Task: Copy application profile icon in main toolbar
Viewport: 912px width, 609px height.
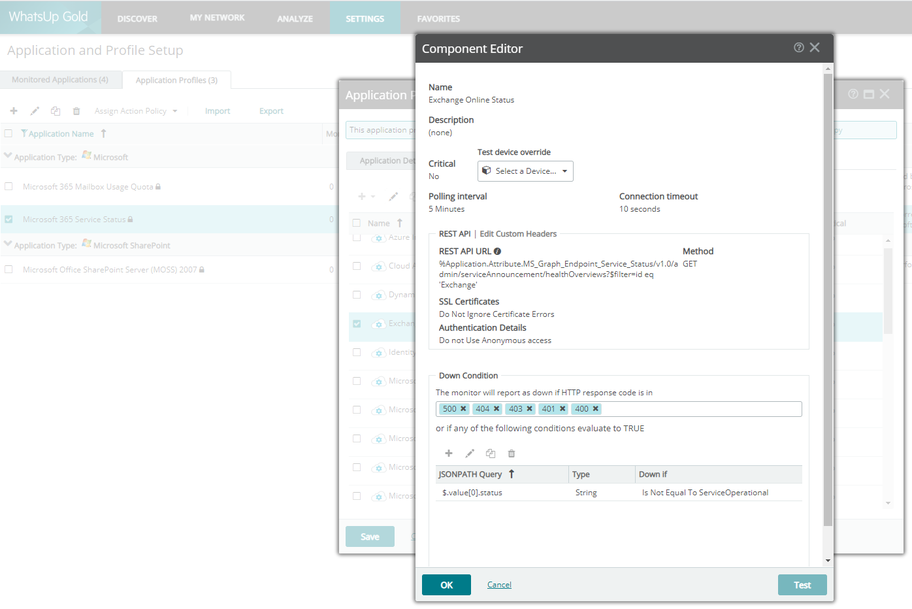Action: click(x=55, y=111)
